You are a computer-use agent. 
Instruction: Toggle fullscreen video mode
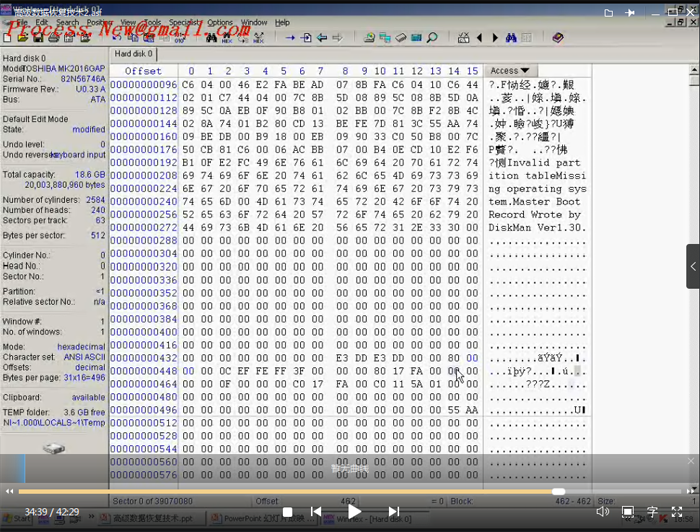click(x=677, y=511)
